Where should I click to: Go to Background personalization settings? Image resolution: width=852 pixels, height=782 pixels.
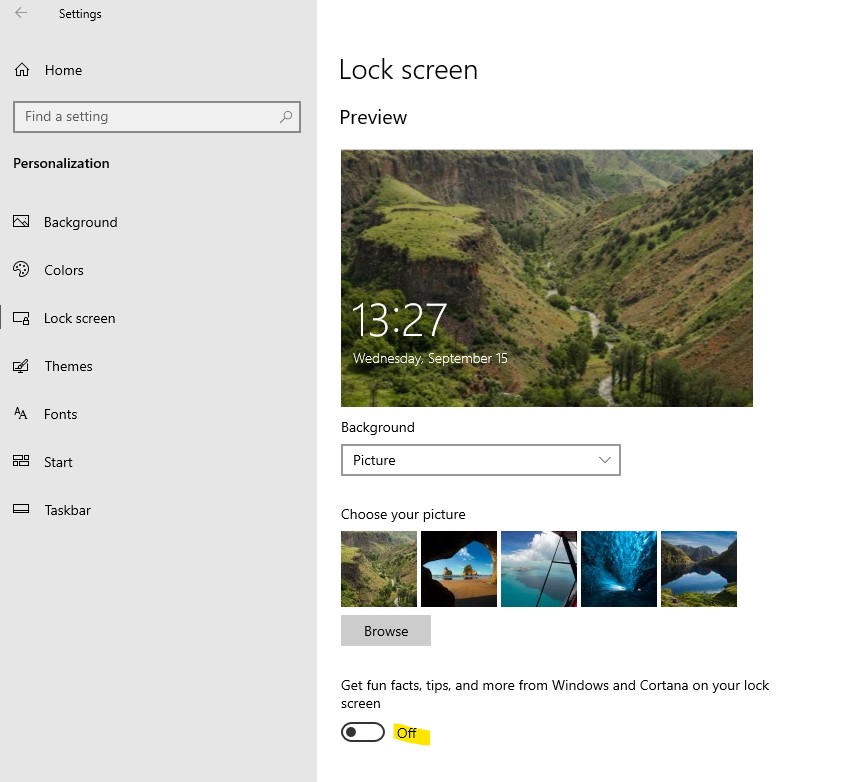click(80, 222)
